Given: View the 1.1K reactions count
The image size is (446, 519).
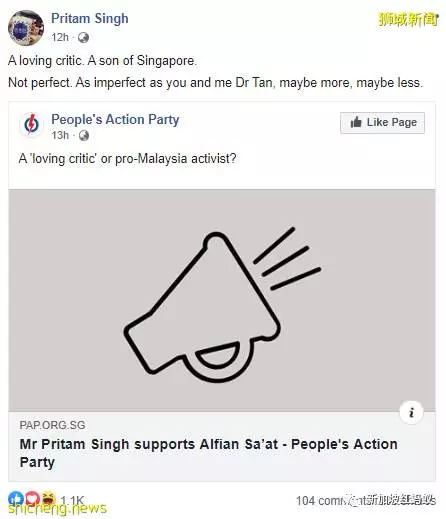Looking at the screenshot, I should pos(72,500).
